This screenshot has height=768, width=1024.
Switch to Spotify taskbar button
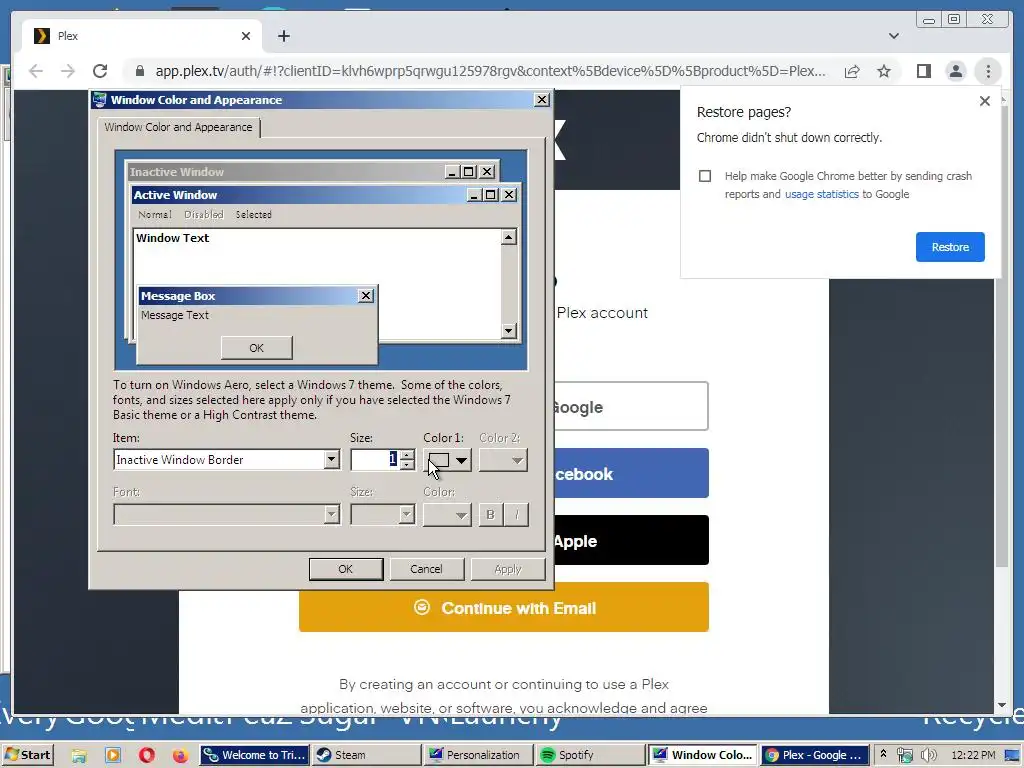pyautogui.click(x=591, y=755)
